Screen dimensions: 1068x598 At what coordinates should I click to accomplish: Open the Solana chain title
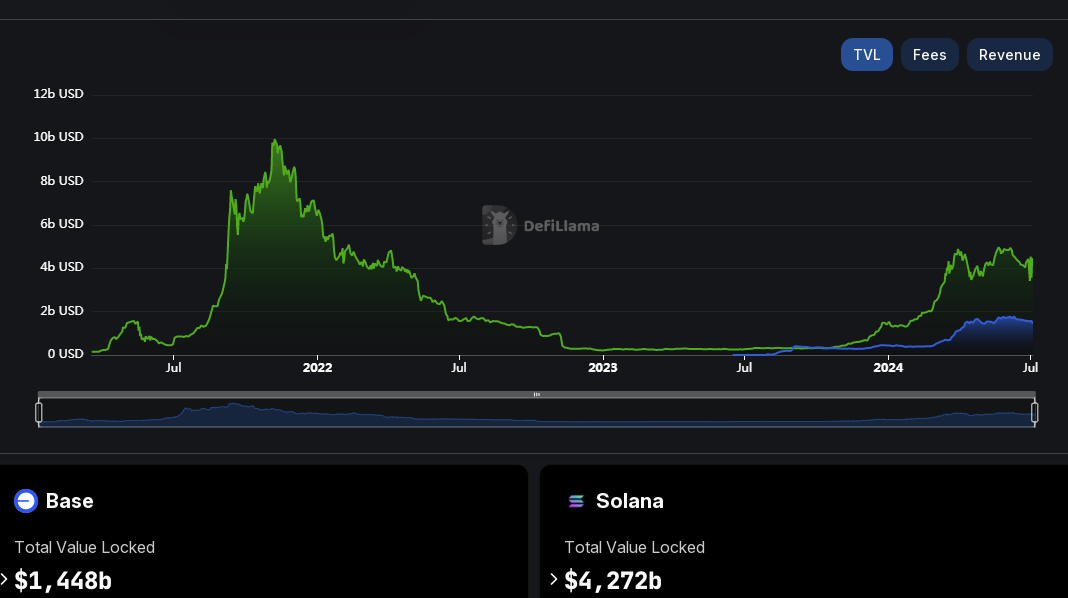pos(629,501)
